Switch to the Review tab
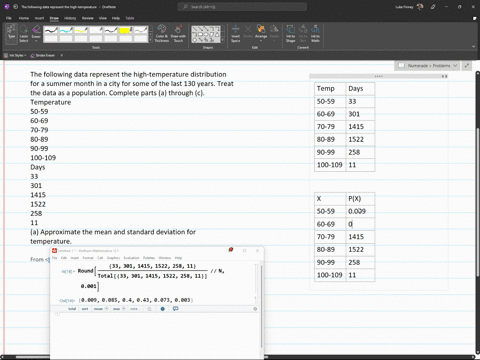 click(x=88, y=18)
